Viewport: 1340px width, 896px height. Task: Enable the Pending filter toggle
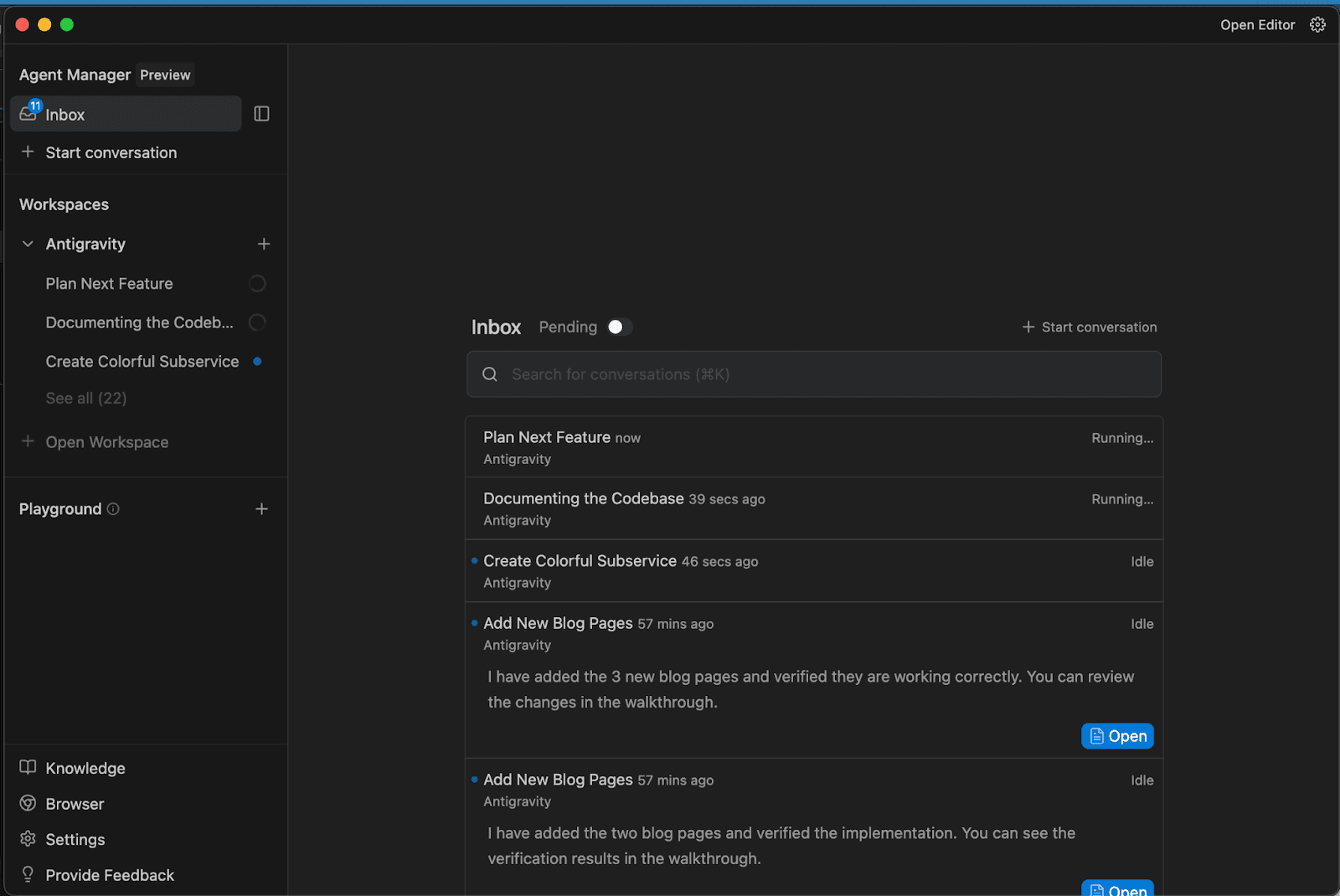620,327
